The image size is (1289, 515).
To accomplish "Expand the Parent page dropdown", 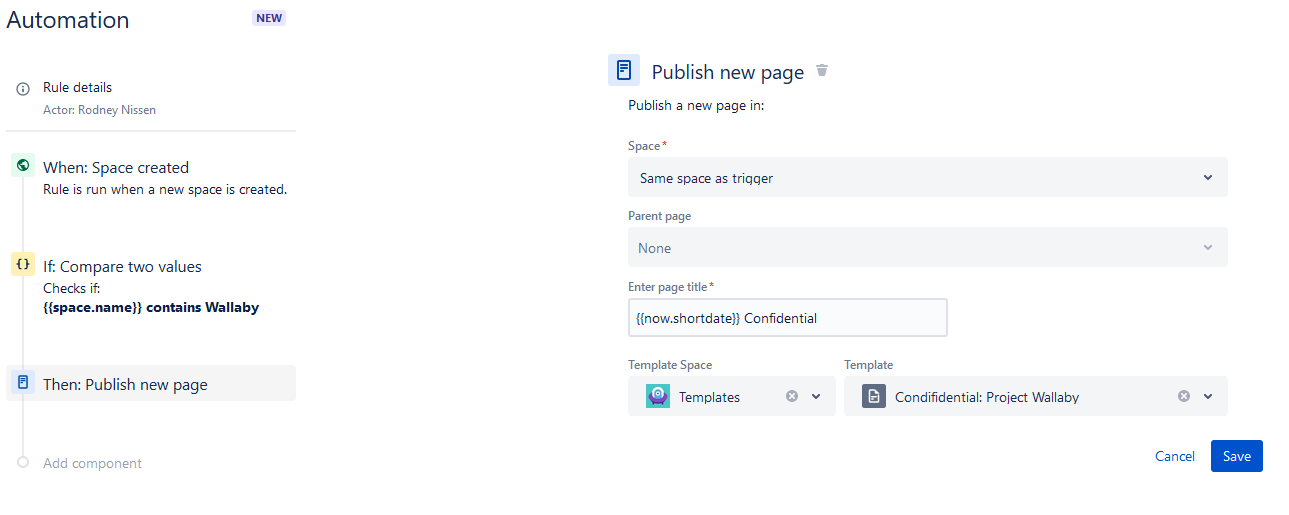I will point(1207,248).
